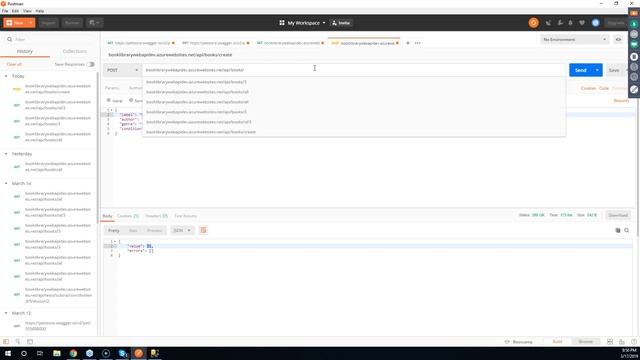Collapse the Yesterday history group
The width and height of the screenshot is (640, 360).
(x=6, y=154)
